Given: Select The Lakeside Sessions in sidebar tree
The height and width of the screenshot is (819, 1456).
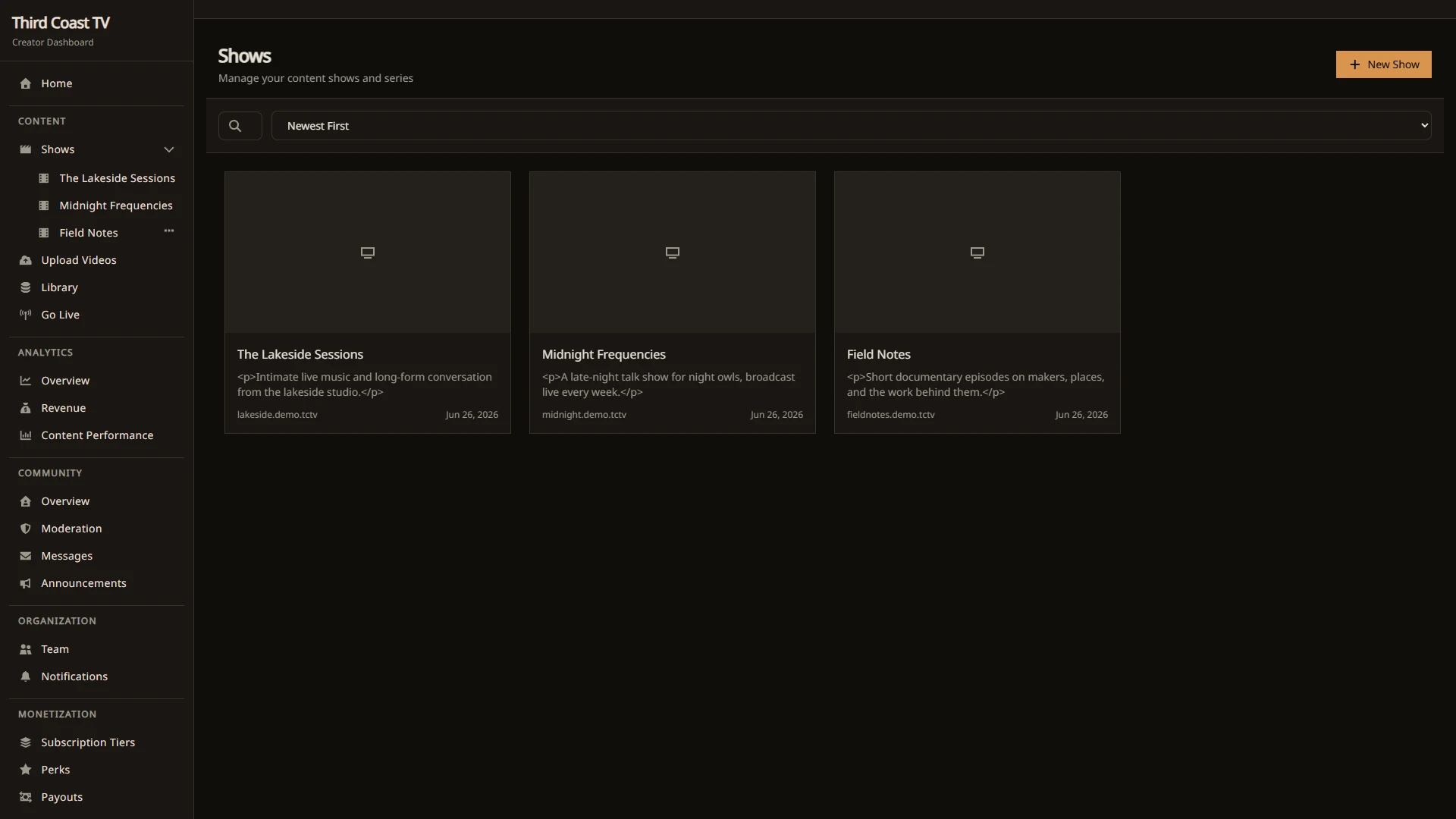Looking at the screenshot, I should (106, 178).
